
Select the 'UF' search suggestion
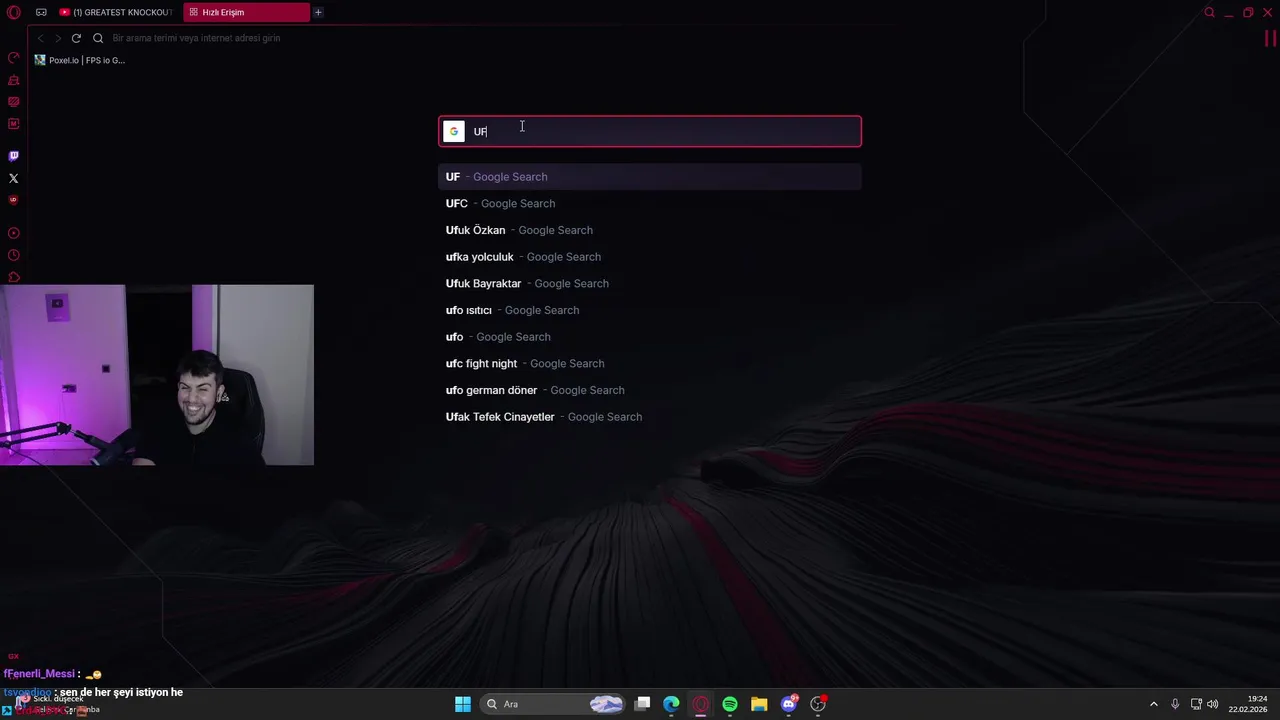pos(650,177)
